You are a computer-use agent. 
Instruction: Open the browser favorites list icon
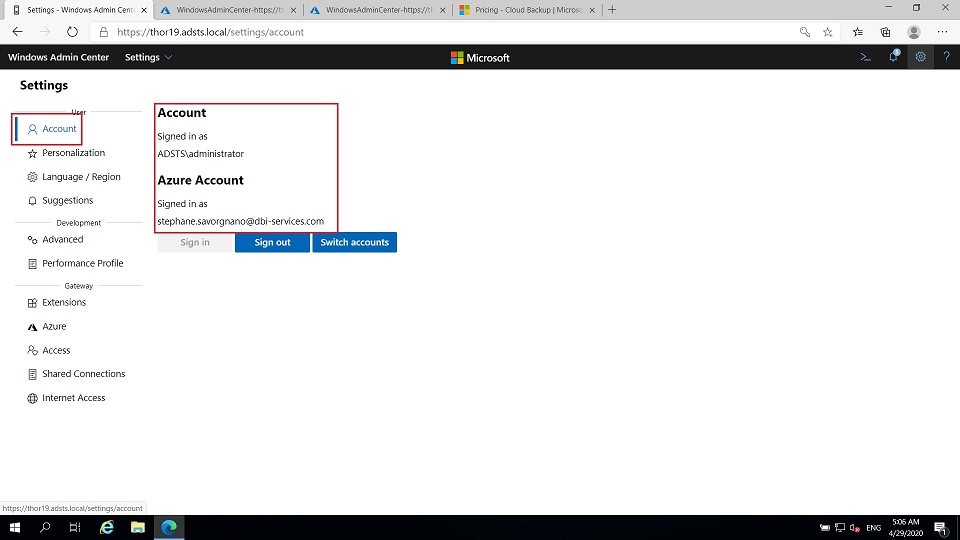(x=858, y=32)
